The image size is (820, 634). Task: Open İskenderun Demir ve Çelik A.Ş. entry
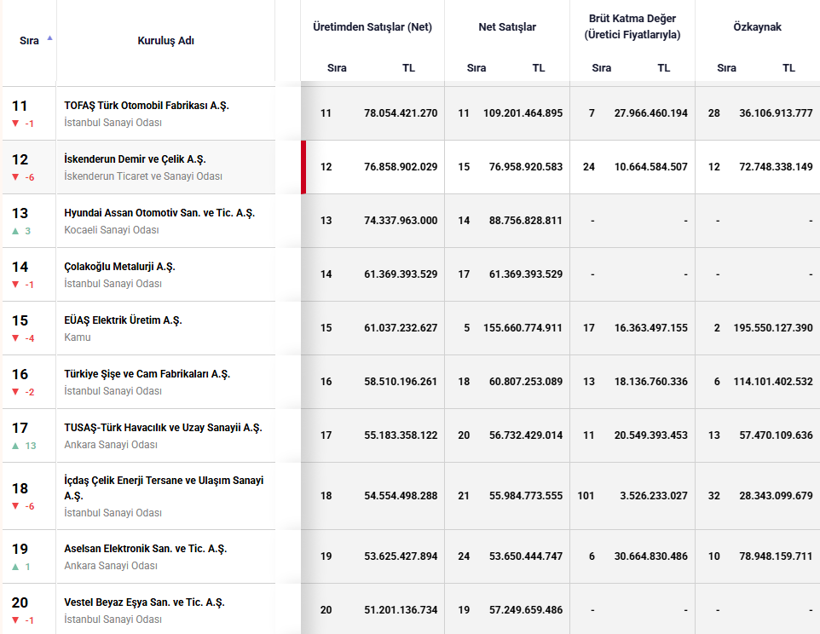point(135,159)
